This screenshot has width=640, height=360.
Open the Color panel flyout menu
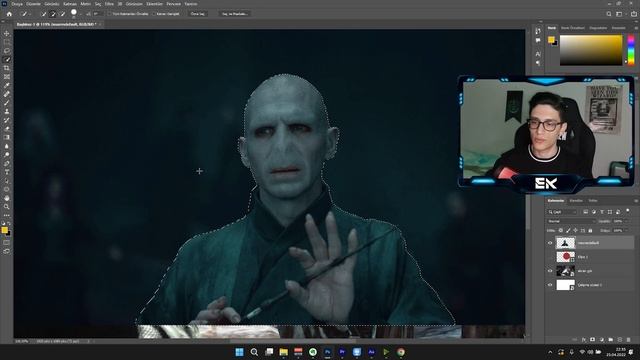(636, 28)
